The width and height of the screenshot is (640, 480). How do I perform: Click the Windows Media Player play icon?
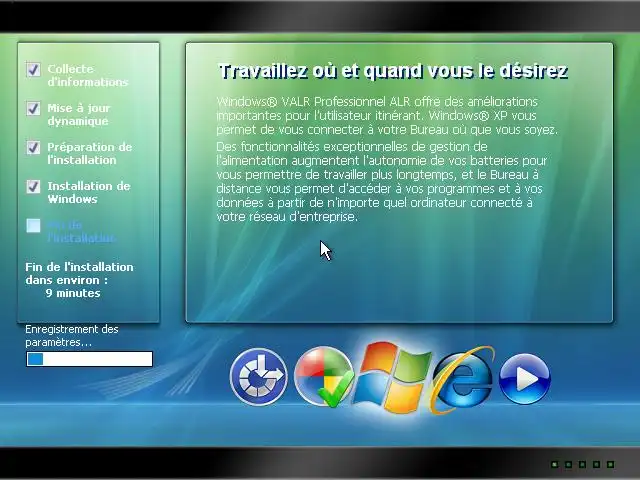(x=525, y=379)
